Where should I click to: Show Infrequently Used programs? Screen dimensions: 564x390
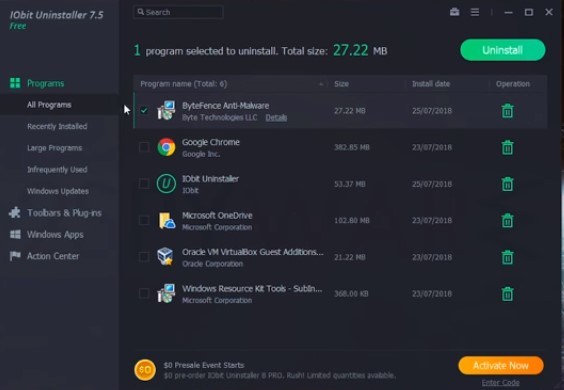click(57, 169)
